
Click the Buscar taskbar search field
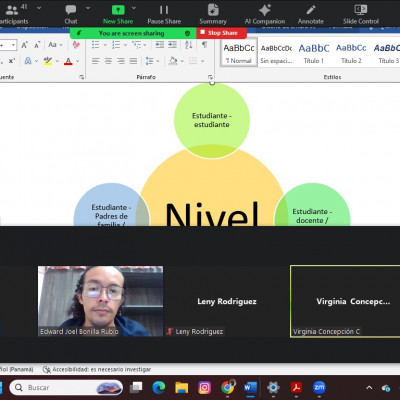66,388
